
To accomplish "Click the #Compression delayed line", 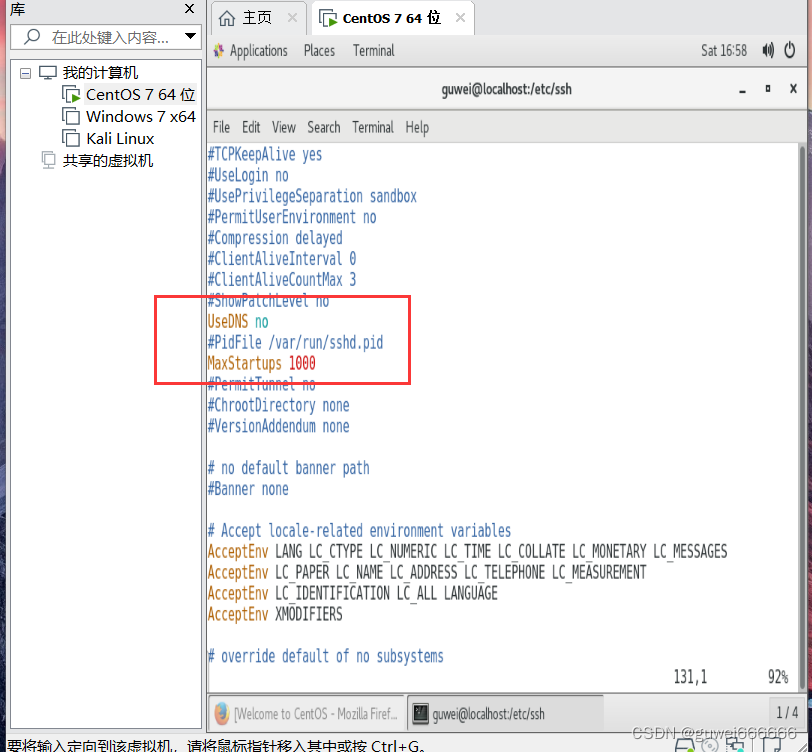I will point(275,238).
